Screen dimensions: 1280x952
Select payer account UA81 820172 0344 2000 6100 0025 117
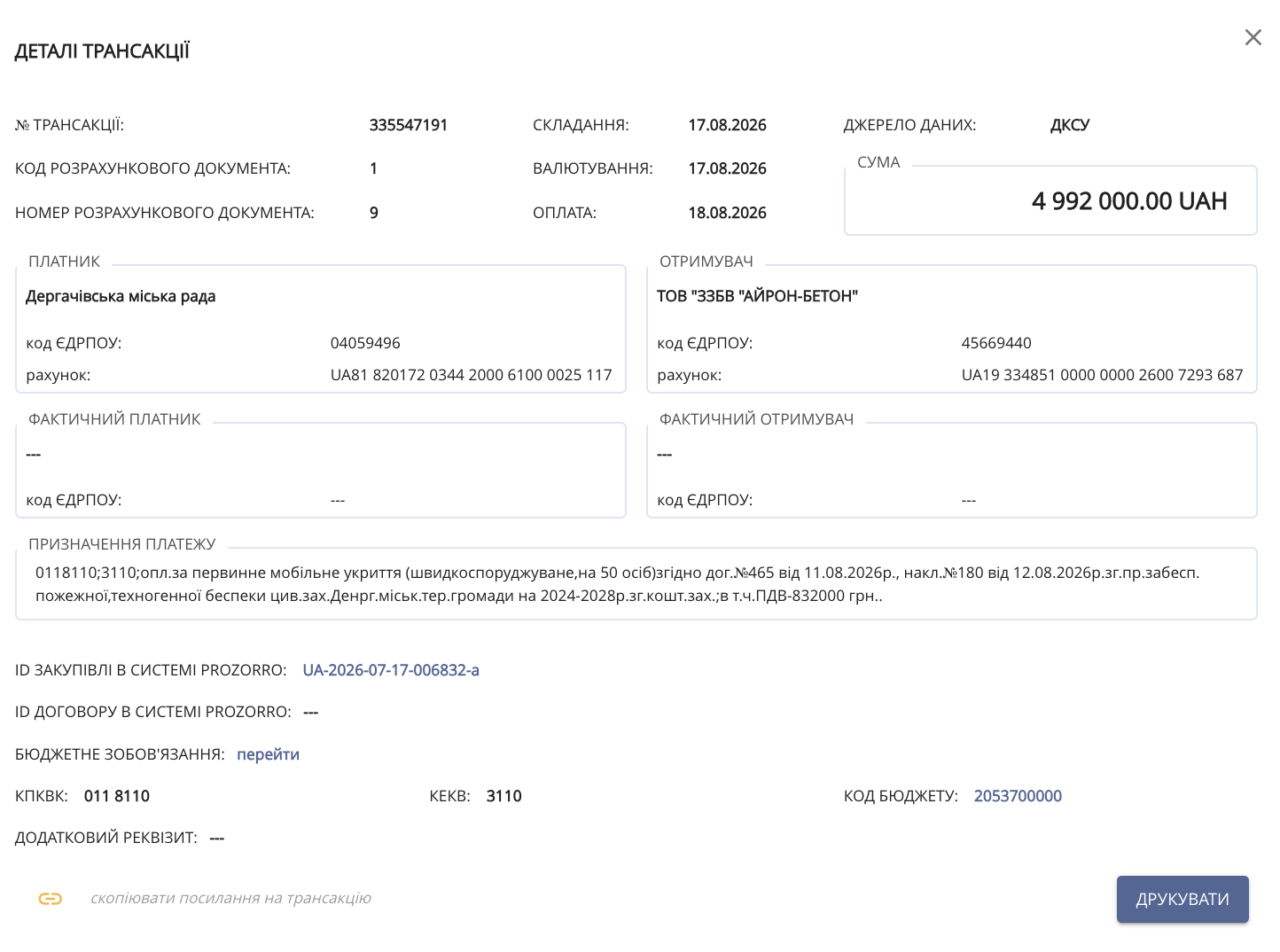click(472, 375)
